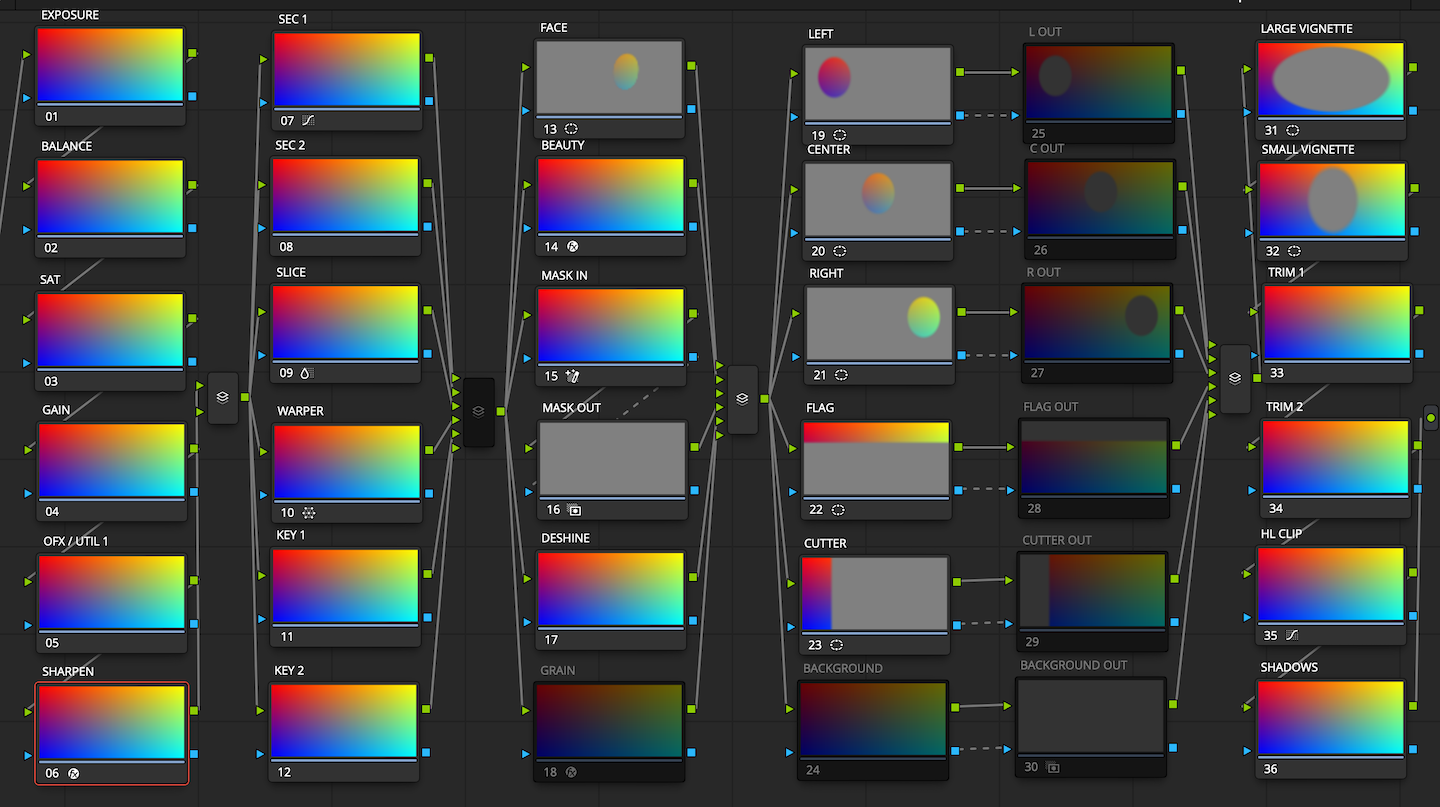Click the curves icon on node 07
The width and height of the screenshot is (1440, 807).
point(308,120)
